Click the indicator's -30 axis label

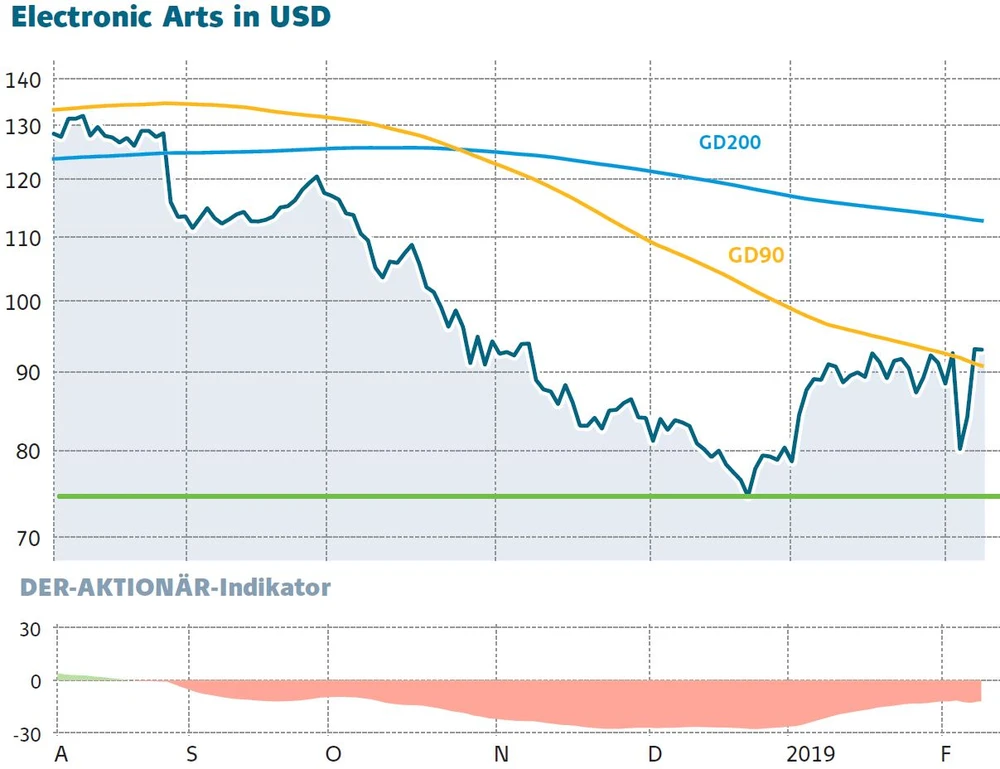coord(24,733)
